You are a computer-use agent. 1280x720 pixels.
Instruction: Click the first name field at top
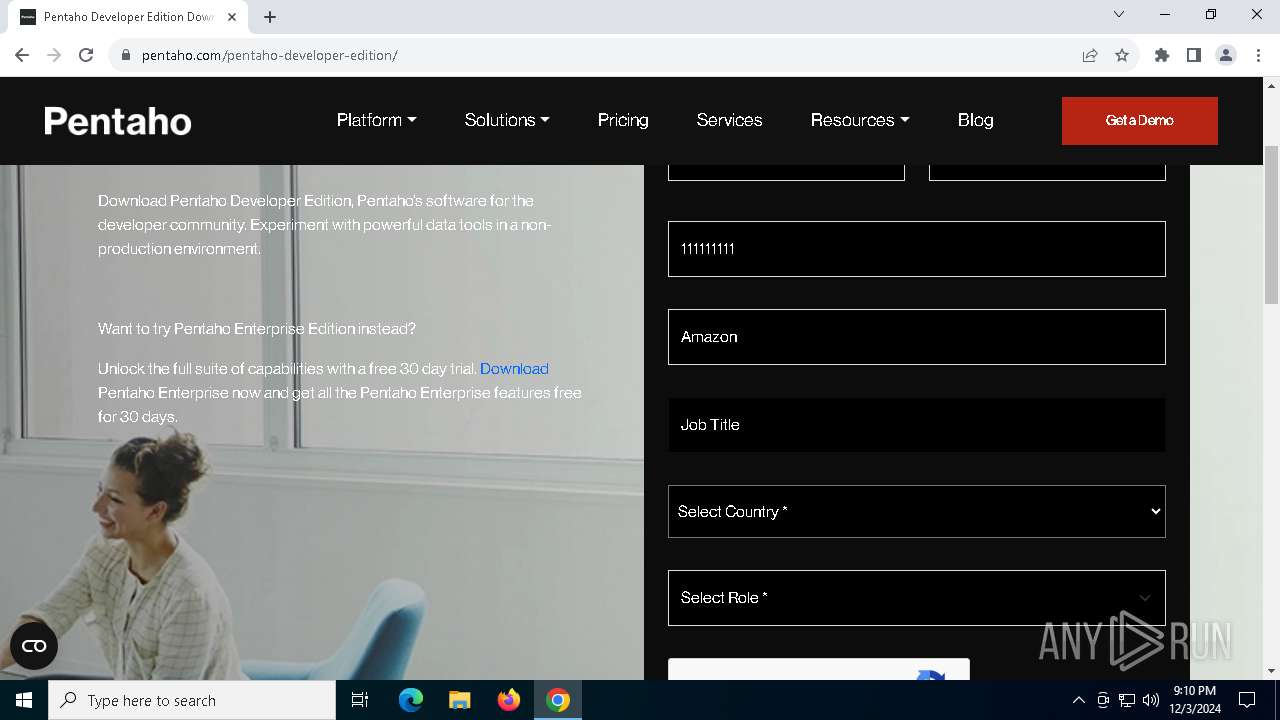pyautogui.click(x=786, y=172)
